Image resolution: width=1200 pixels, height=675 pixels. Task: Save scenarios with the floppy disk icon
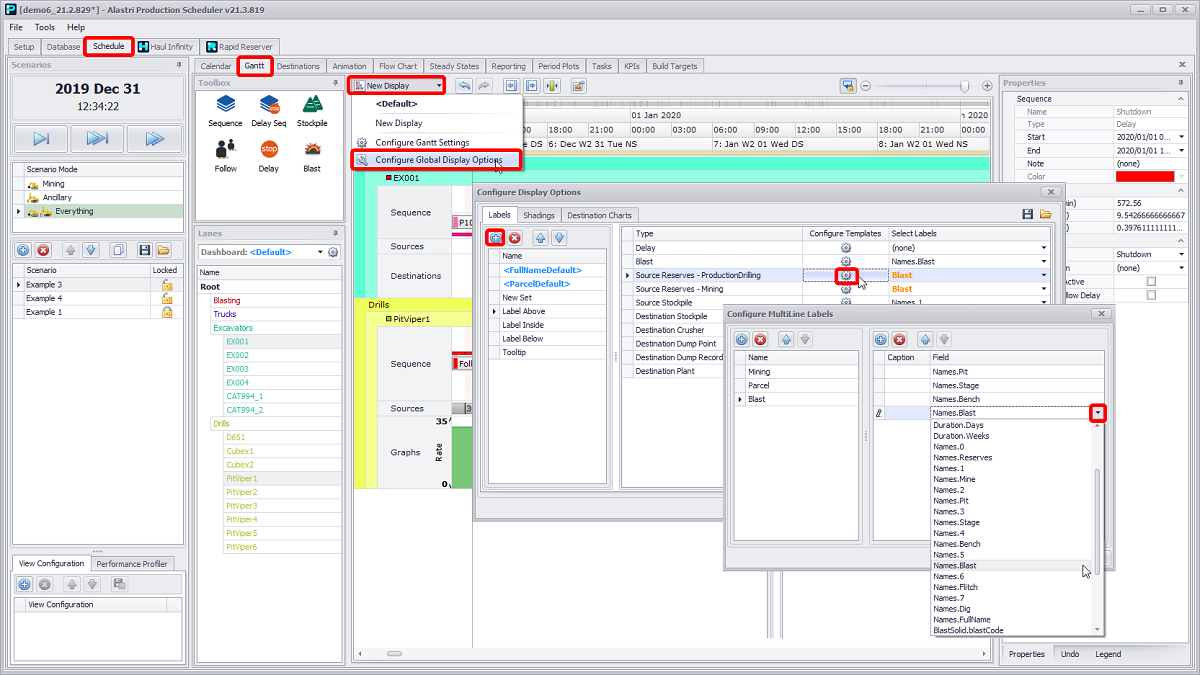point(145,250)
